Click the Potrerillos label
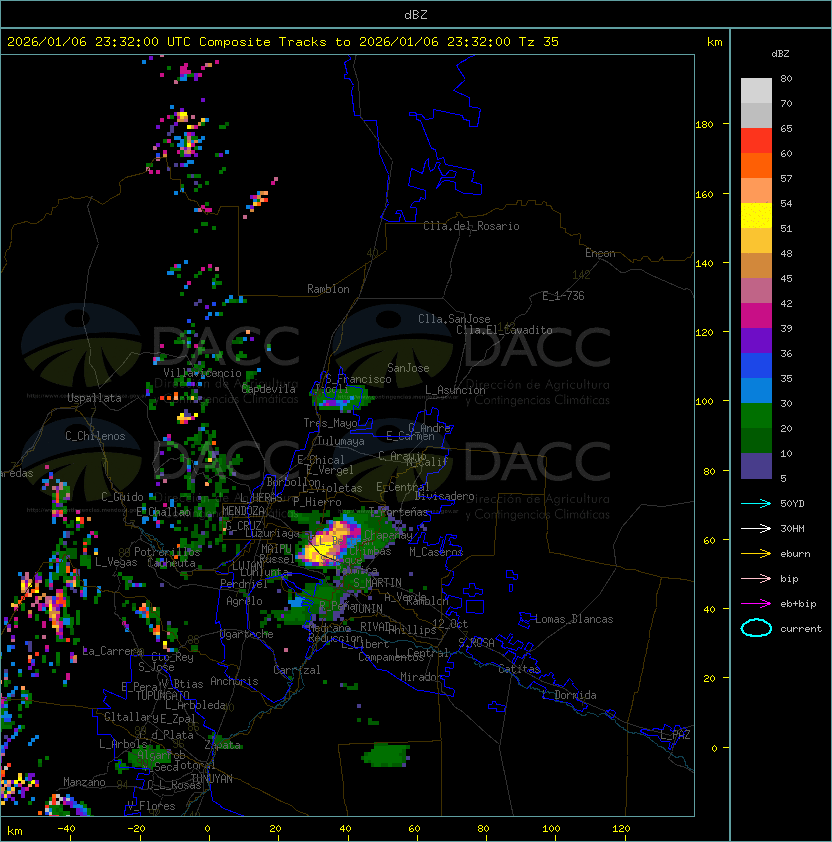The width and height of the screenshot is (832, 842). pyautogui.click(x=167, y=552)
